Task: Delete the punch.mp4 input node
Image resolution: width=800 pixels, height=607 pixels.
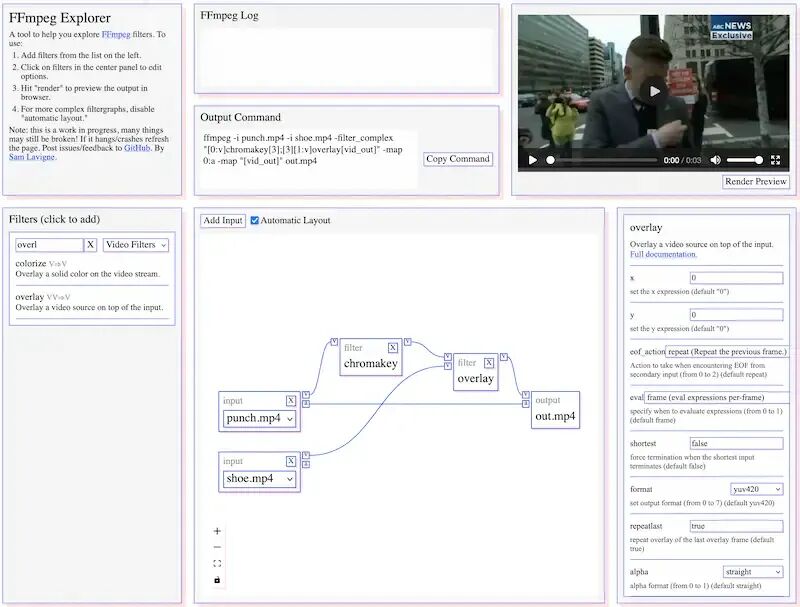Action: [x=291, y=400]
